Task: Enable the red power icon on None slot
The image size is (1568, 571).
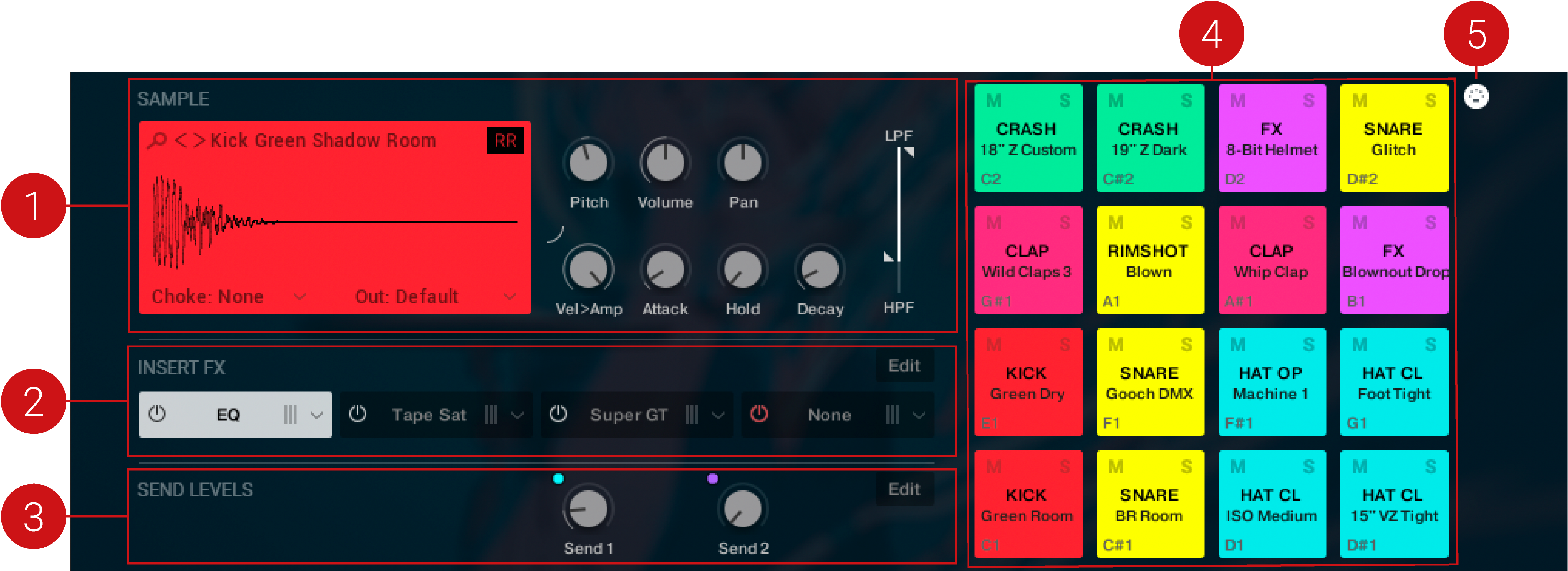Action: coord(759,415)
